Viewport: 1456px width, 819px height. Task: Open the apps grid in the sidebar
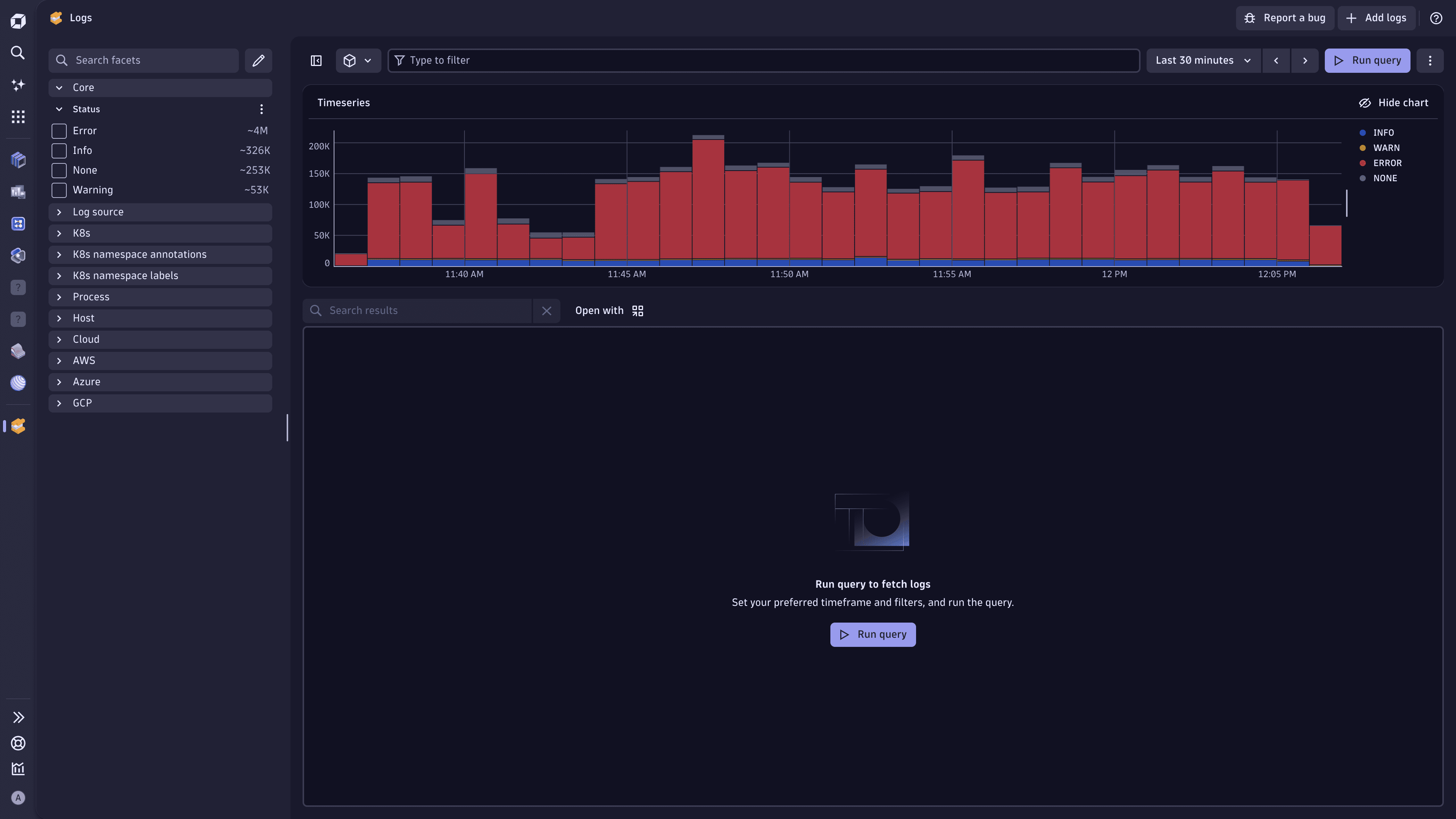[x=17, y=116]
